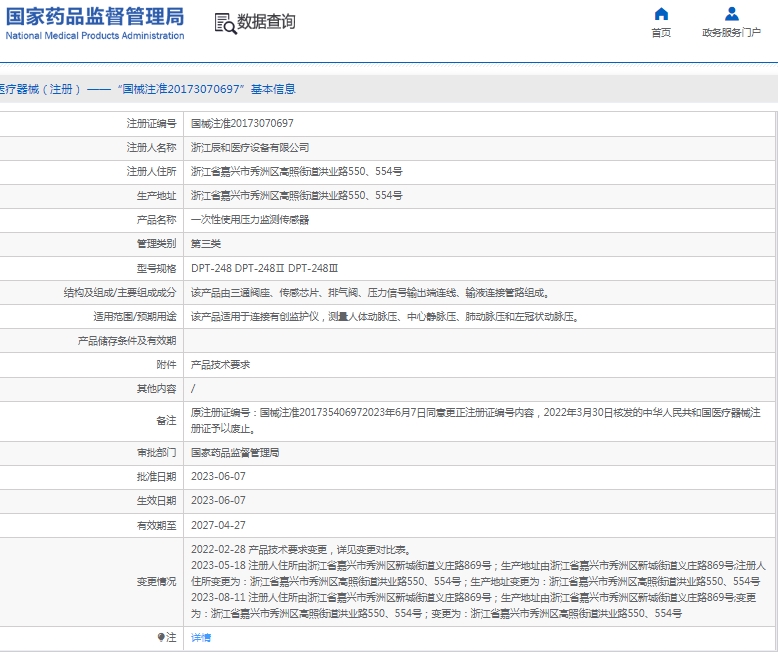Click product name 一次性使用压力监测传感器
The width and height of the screenshot is (778, 655).
250,220
